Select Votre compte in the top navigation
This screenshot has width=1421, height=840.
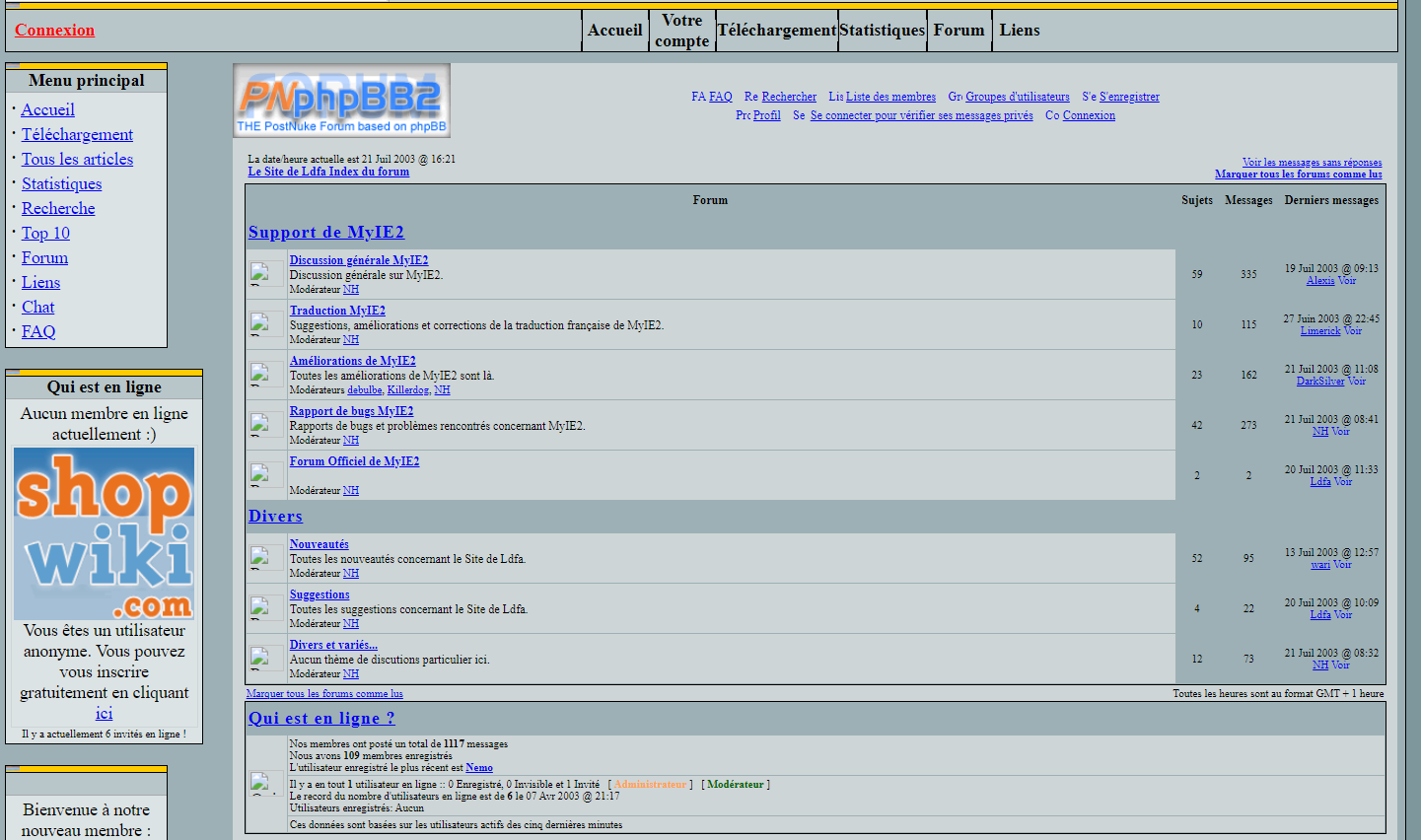click(x=682, y=31)
